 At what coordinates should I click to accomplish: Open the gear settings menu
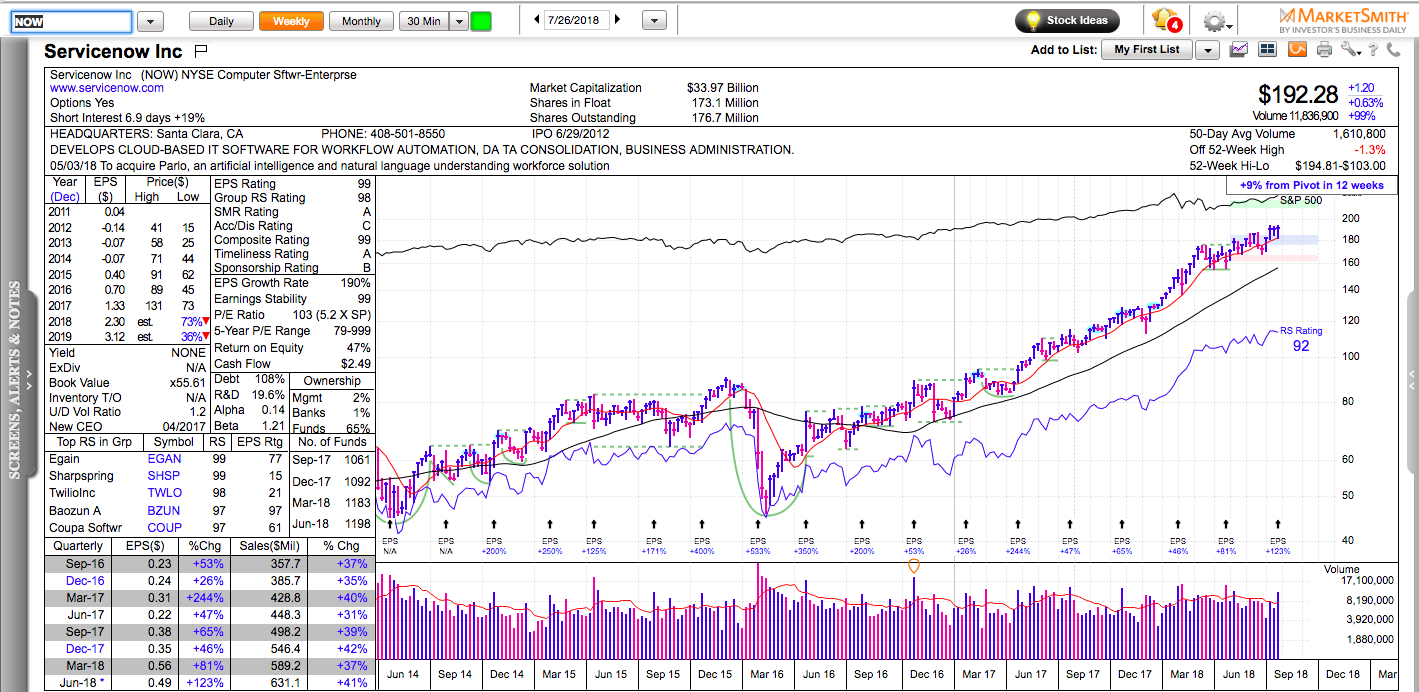pos(1217,21)
